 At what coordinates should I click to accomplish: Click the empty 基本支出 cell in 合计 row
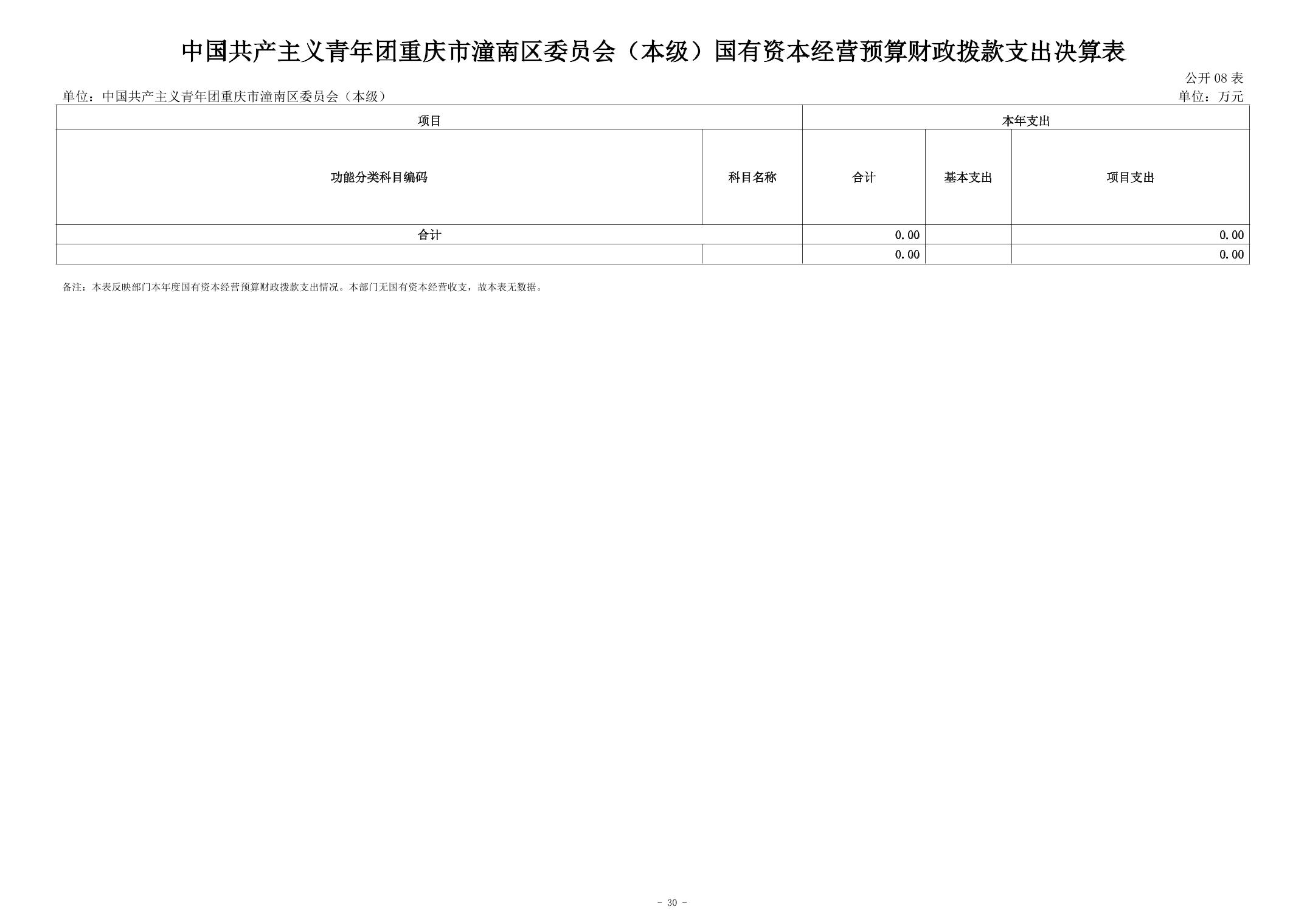pos(968,235)
